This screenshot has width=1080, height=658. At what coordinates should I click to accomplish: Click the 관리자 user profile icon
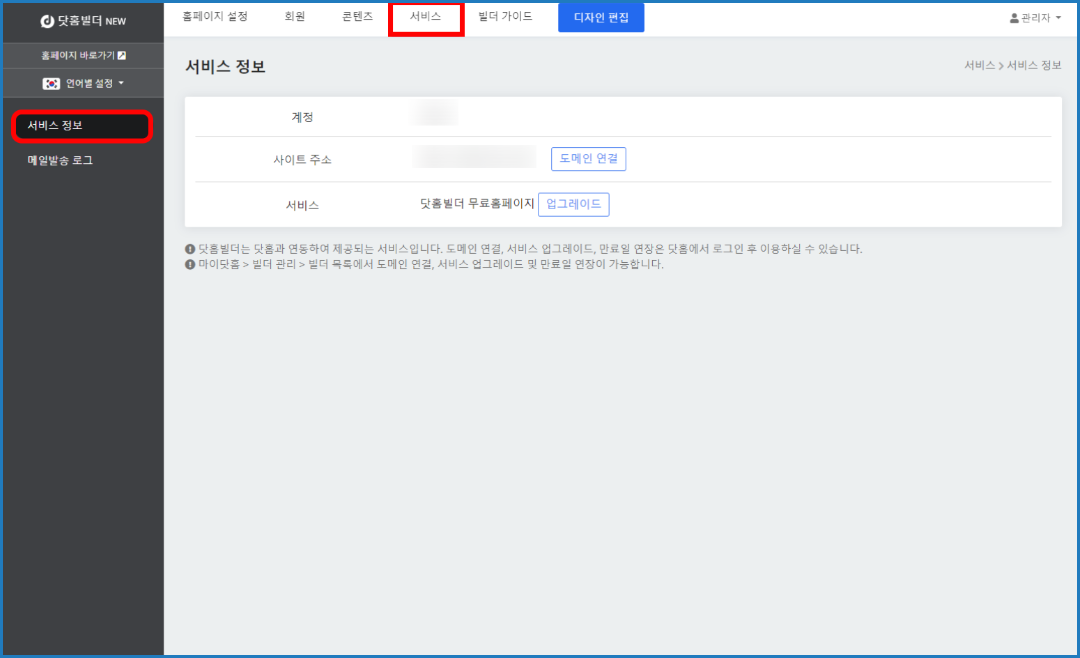[1014, 18]
